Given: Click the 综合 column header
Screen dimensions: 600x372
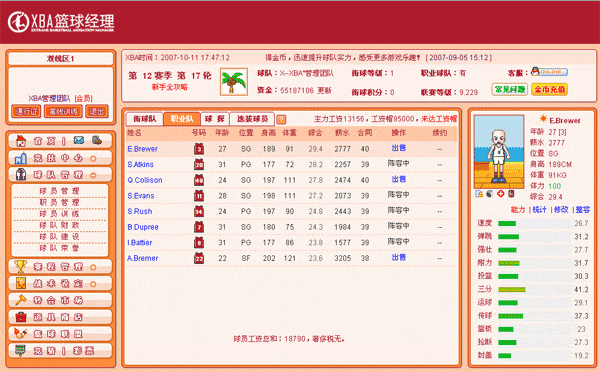Looking at the screenshot, I should pyautogui.click(x=315, y=132).
